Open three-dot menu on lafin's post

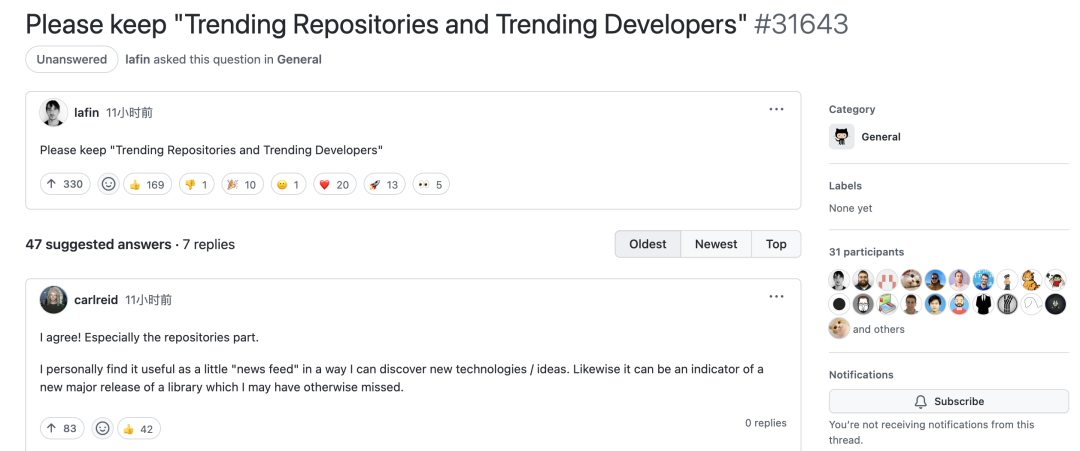click(x=776, y=109)
